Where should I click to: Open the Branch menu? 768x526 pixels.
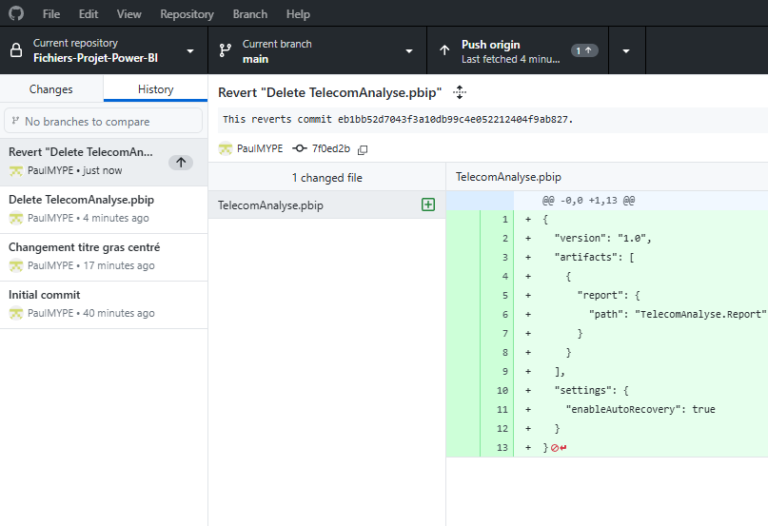(250, 14)
